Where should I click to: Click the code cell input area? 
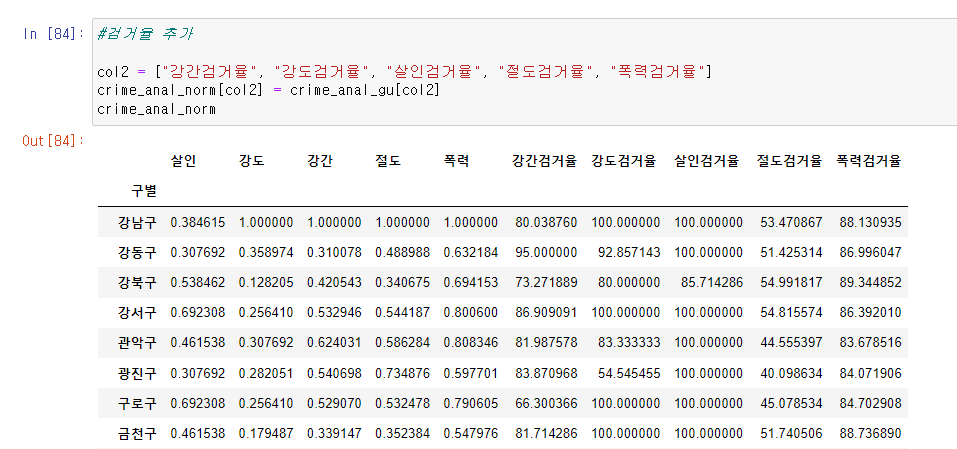coord(524,72)
